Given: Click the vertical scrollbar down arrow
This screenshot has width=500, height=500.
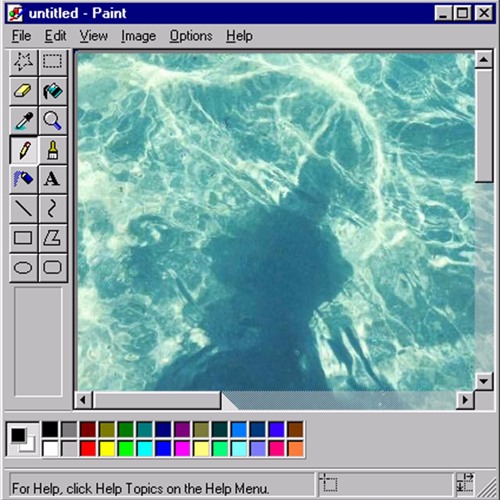Looking at the screenshot, I should click(484, 381).
